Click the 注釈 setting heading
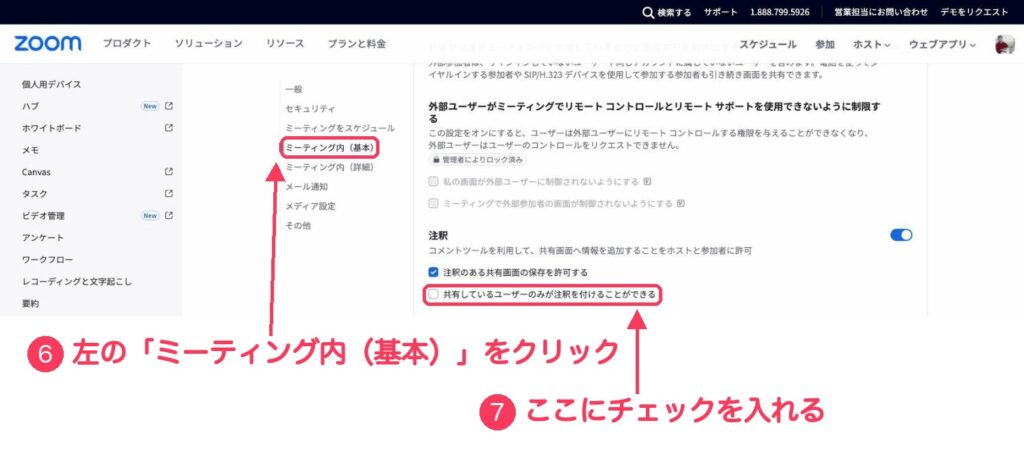Screen dimensions: 1024x453 coord(438,235)
